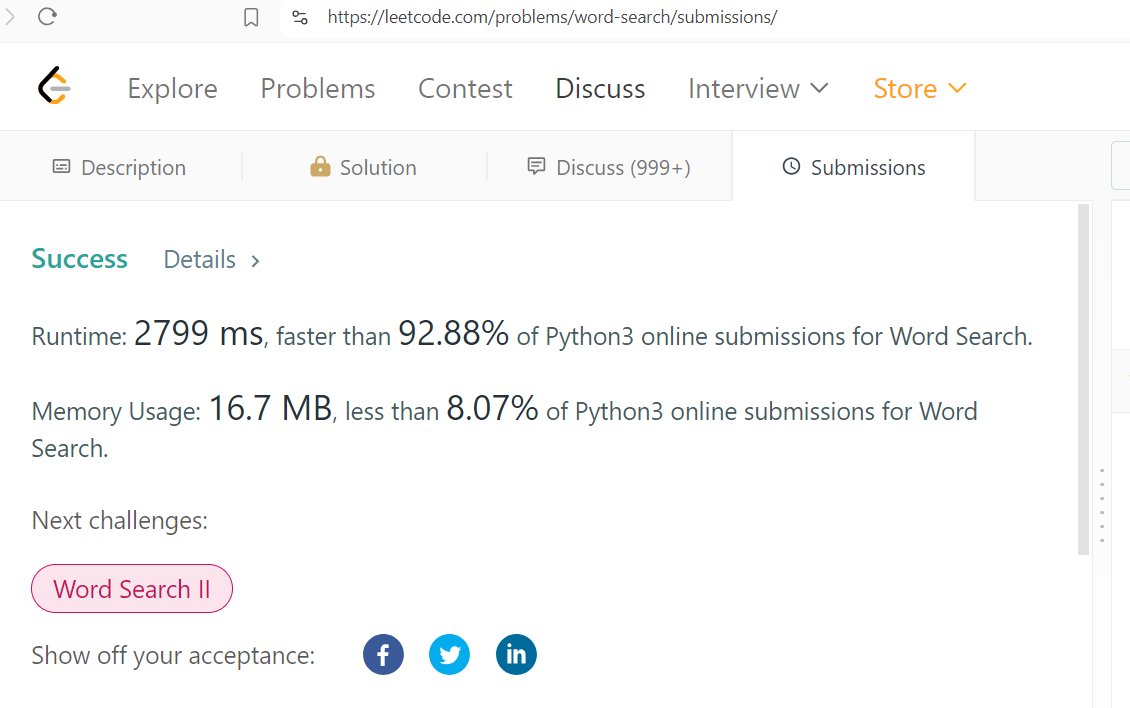Click the Discuss comment bubble icon
The height and width of the screenshot is (708, 1130).
pos(536,167)
